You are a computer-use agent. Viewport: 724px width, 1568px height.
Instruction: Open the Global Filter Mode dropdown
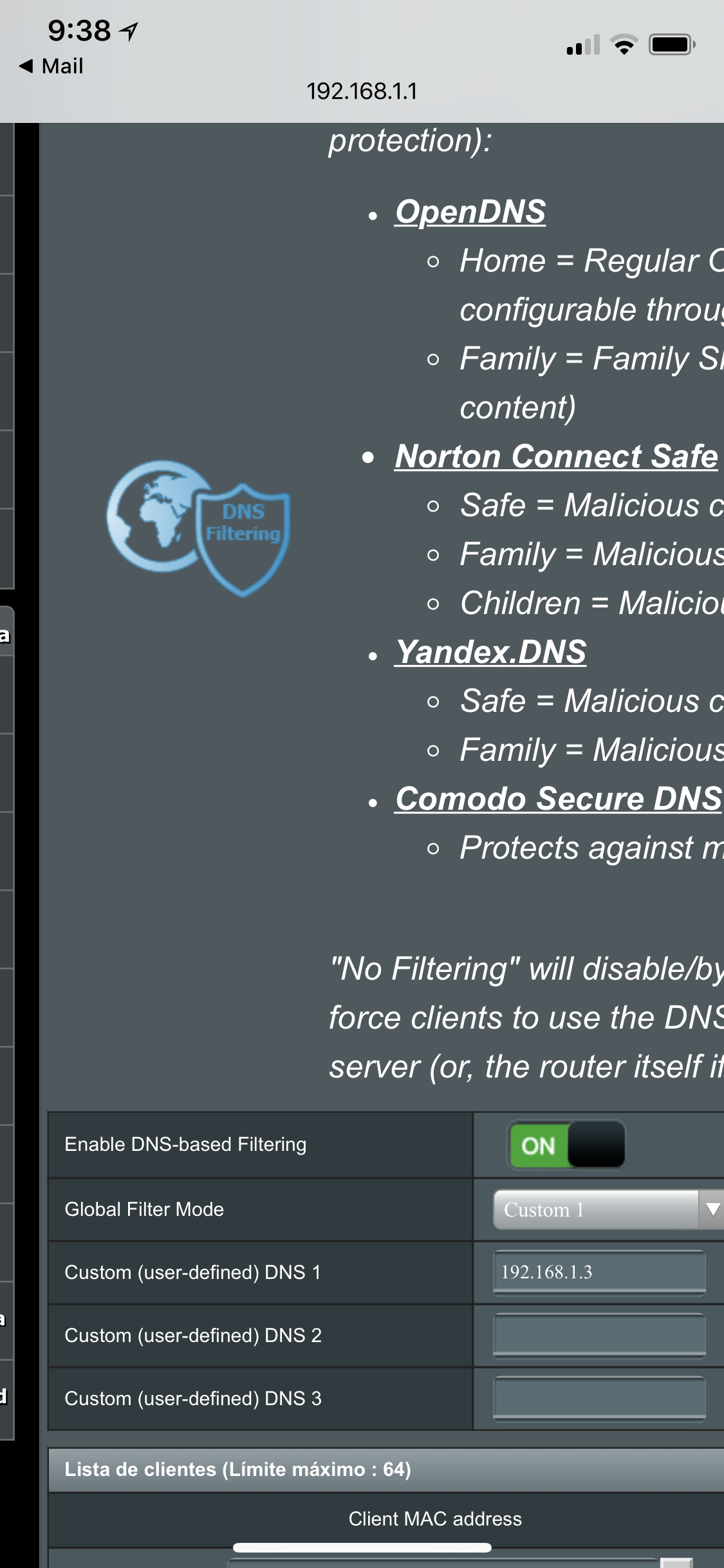(608, 1210)
